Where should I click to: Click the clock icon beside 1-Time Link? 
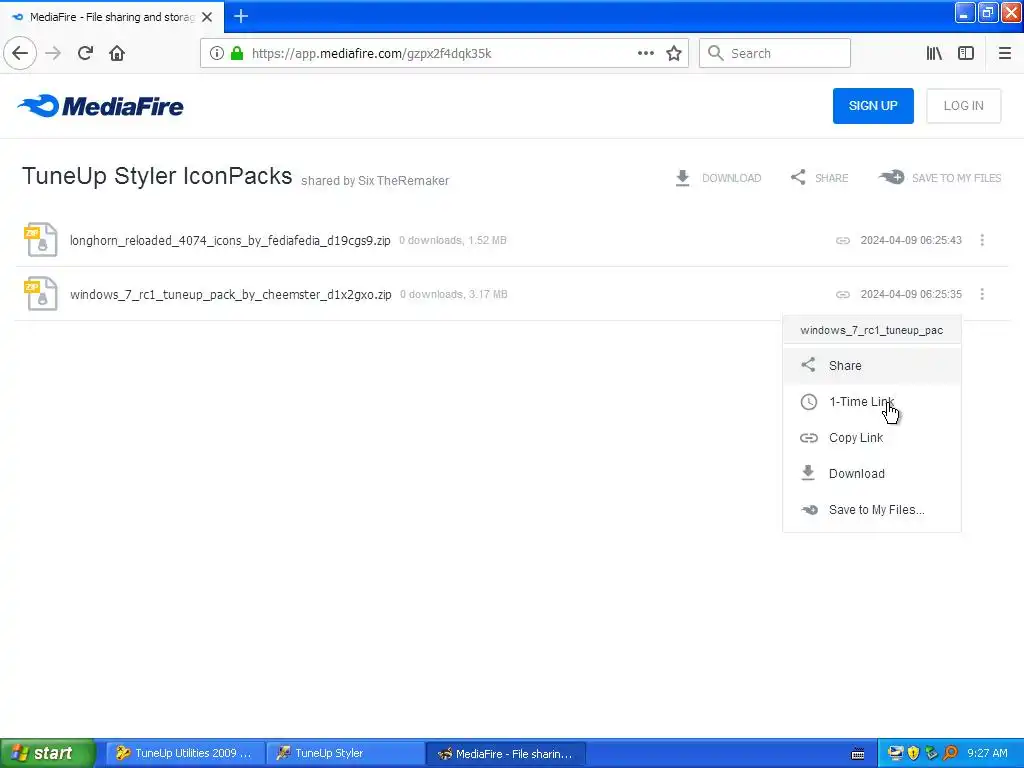click(x=808, y=402)
